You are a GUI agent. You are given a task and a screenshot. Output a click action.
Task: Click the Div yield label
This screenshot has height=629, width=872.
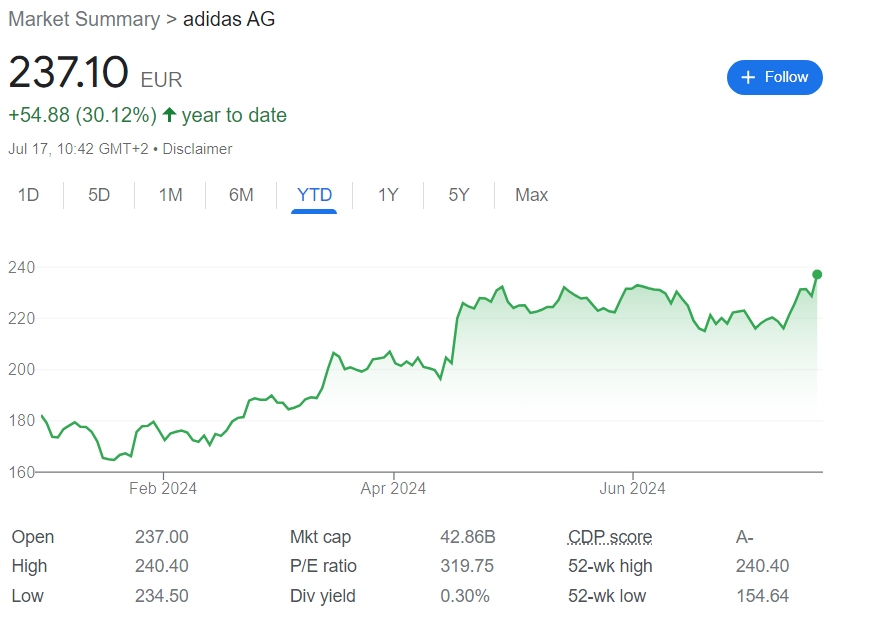pos(323,596)
